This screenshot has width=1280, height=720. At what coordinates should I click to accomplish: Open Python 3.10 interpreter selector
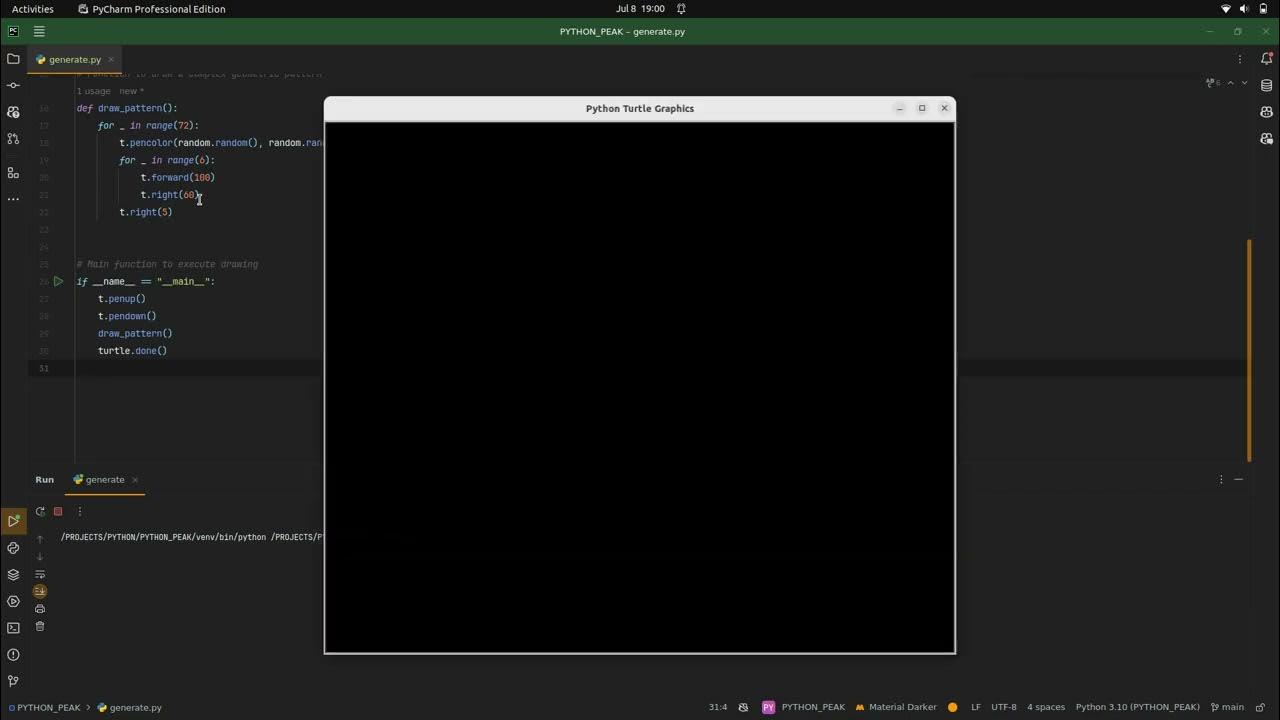1137,707
